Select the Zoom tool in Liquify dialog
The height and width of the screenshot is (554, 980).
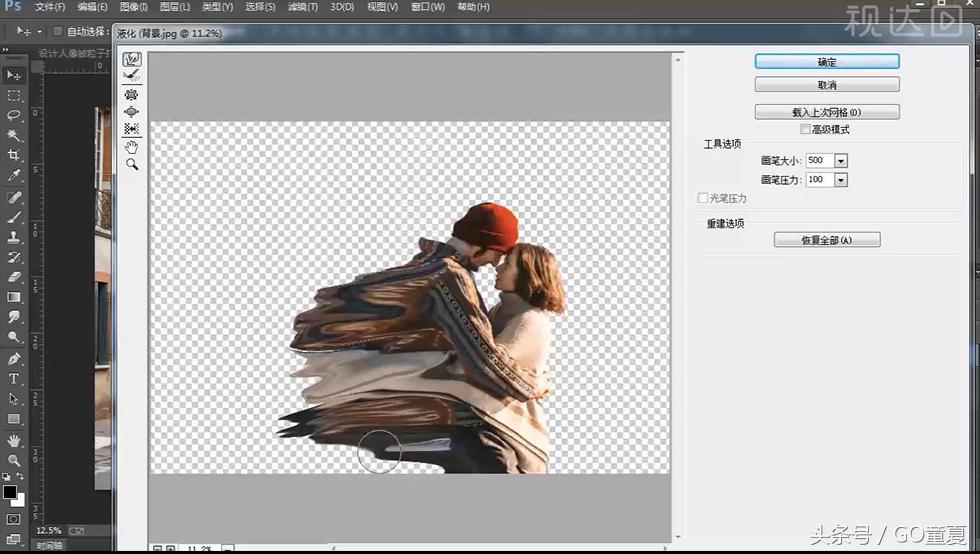pyautogui.click(x=132, y=164)
